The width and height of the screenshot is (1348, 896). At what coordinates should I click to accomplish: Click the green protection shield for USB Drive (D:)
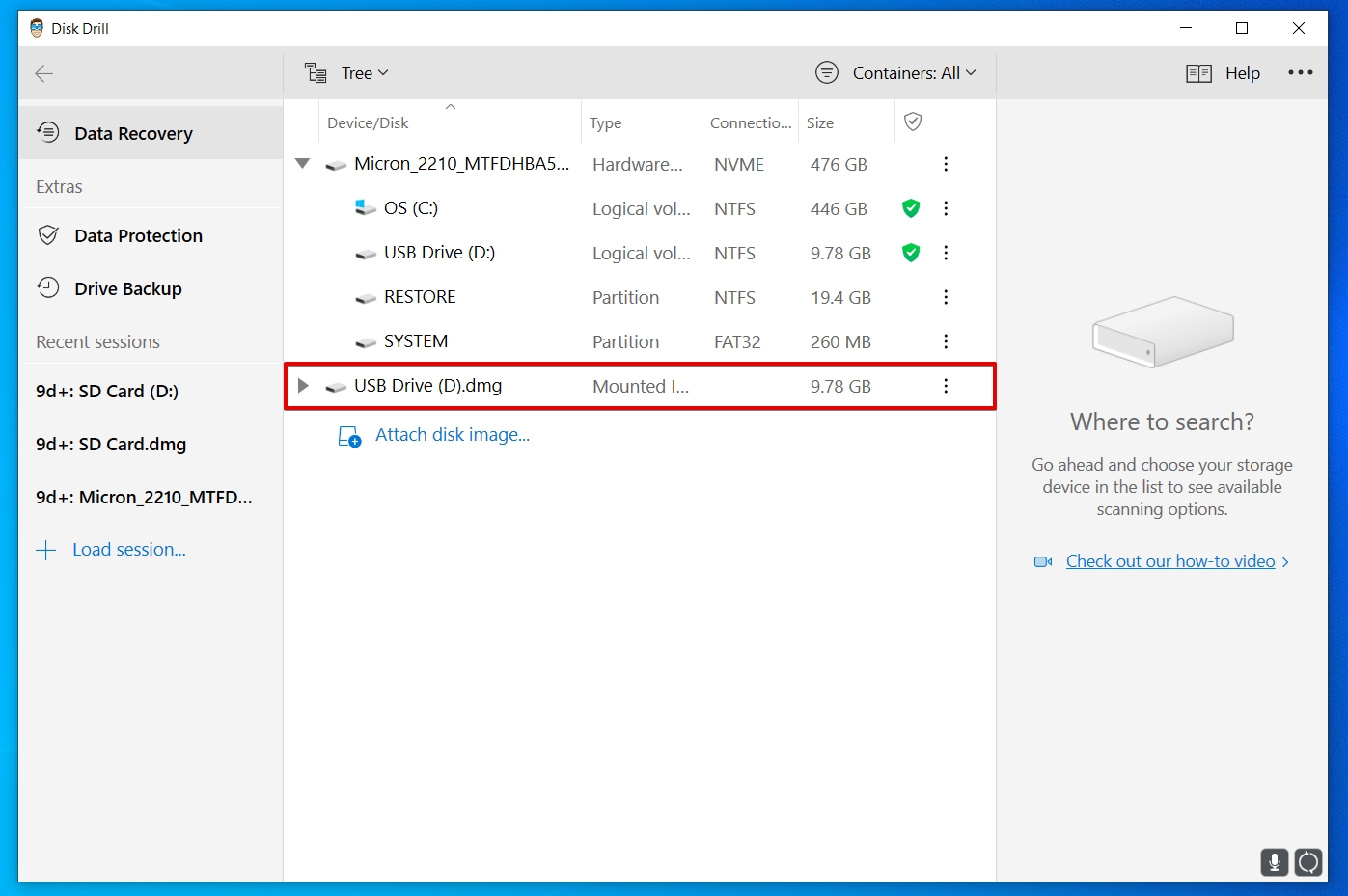[x=911, y=253]
